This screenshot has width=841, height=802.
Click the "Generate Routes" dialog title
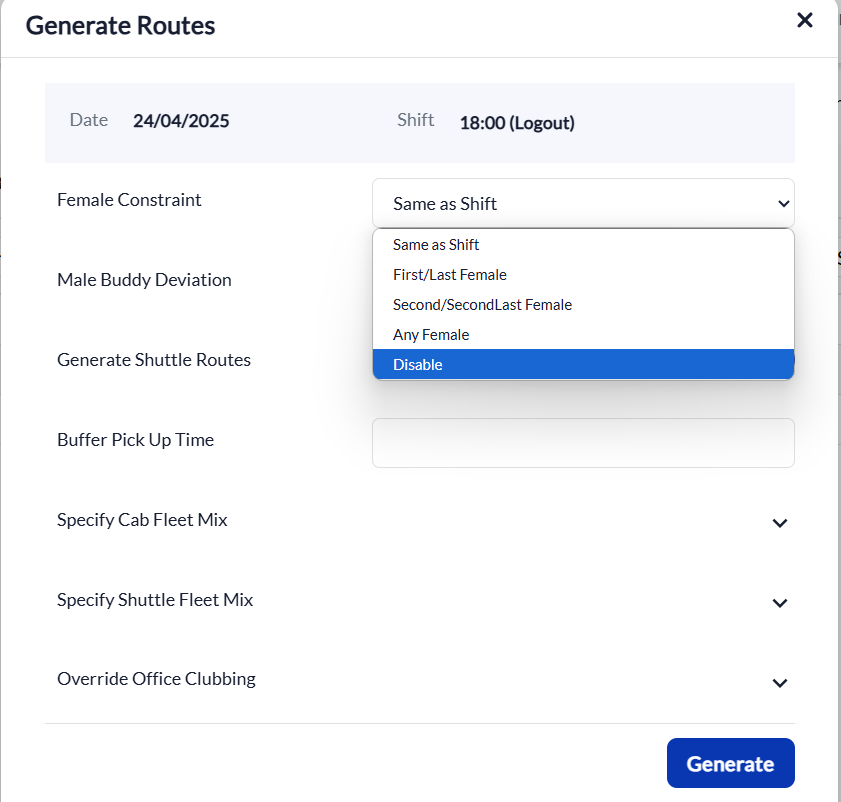point(120,26)
